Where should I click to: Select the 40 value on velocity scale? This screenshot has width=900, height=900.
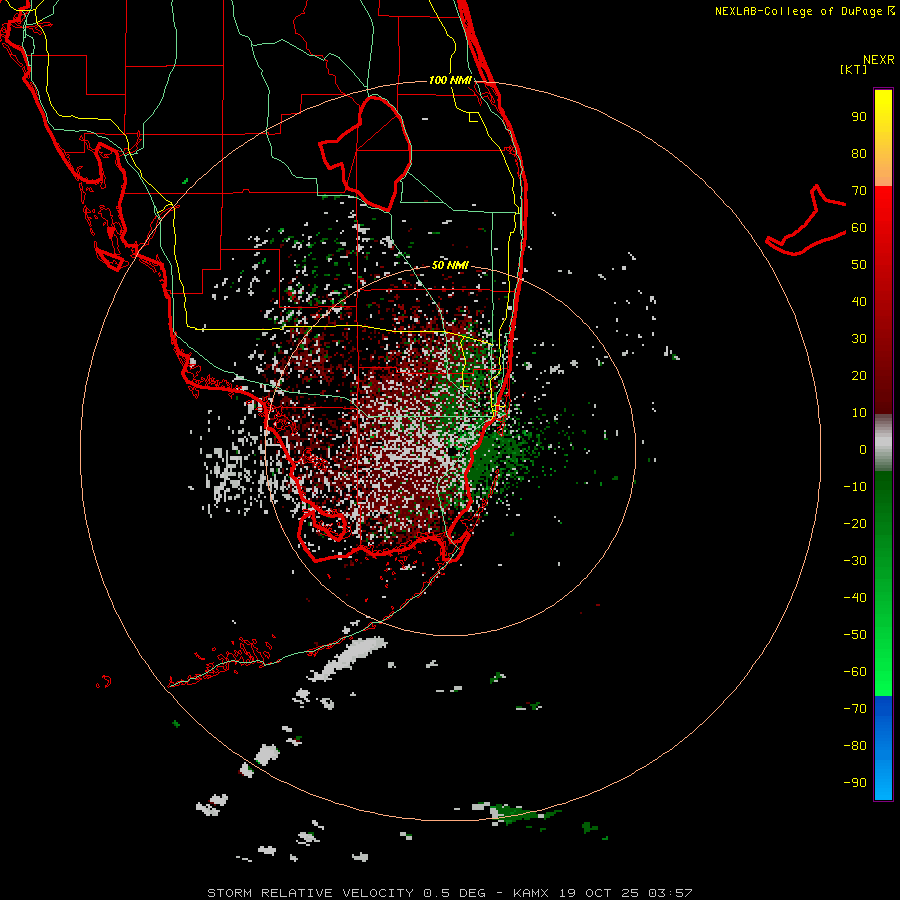pyautogui.click(x=859, y=301)
